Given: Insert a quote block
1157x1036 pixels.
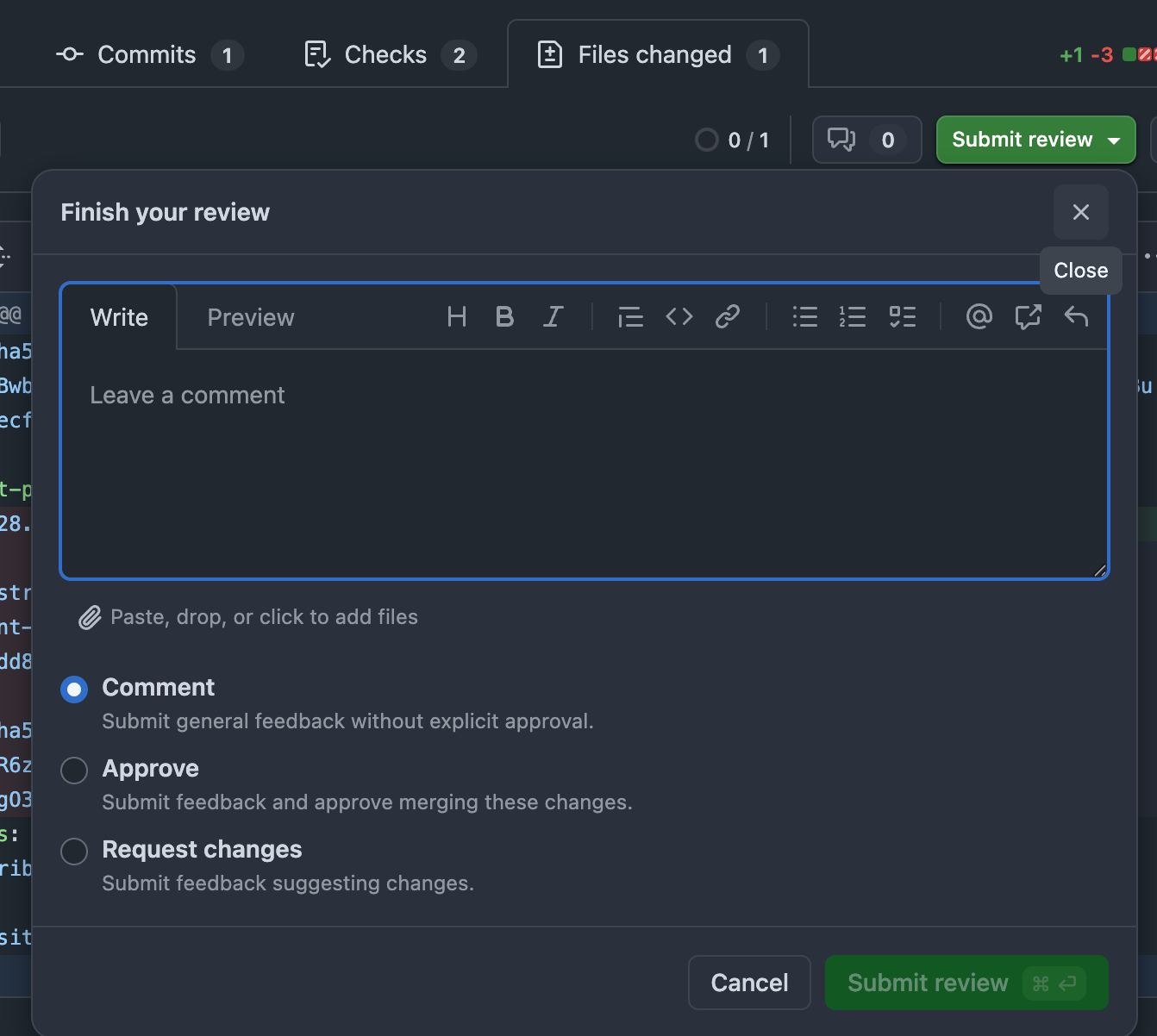Looking at the screenshot, I should [x=630, y=317].
